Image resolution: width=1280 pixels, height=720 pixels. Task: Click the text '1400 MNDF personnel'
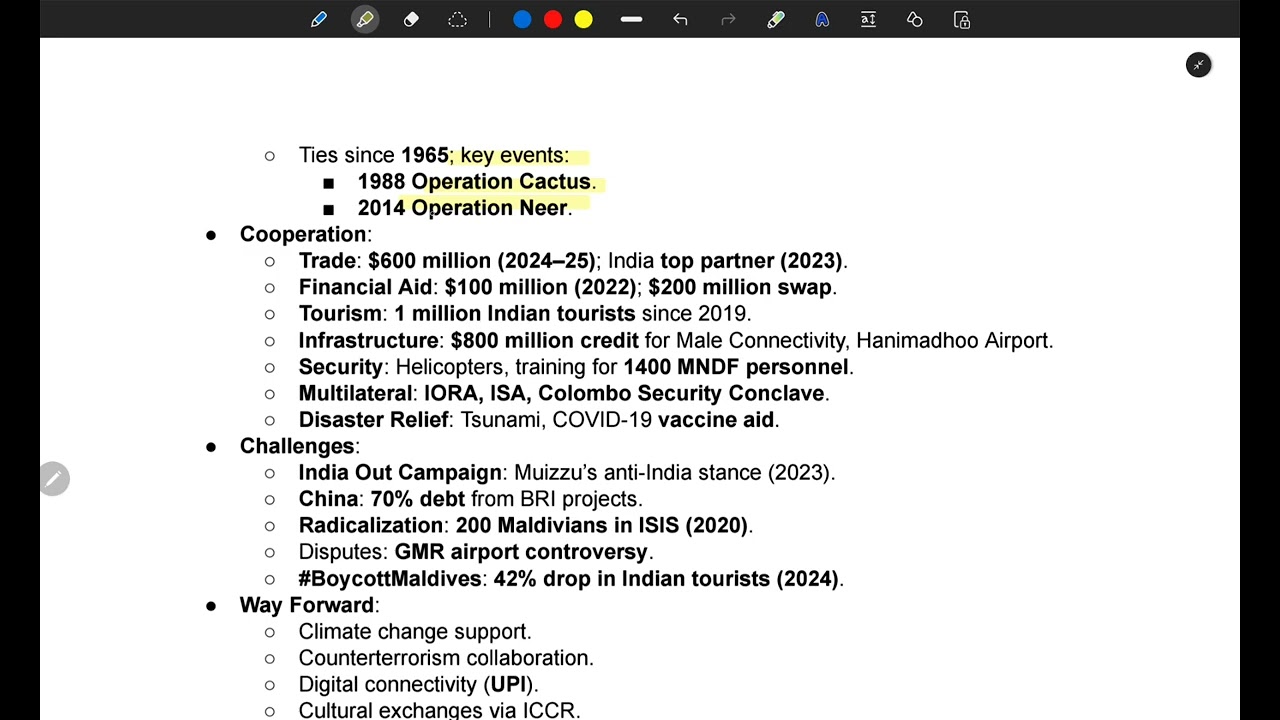pyautogui.click(x=736, y=367)
